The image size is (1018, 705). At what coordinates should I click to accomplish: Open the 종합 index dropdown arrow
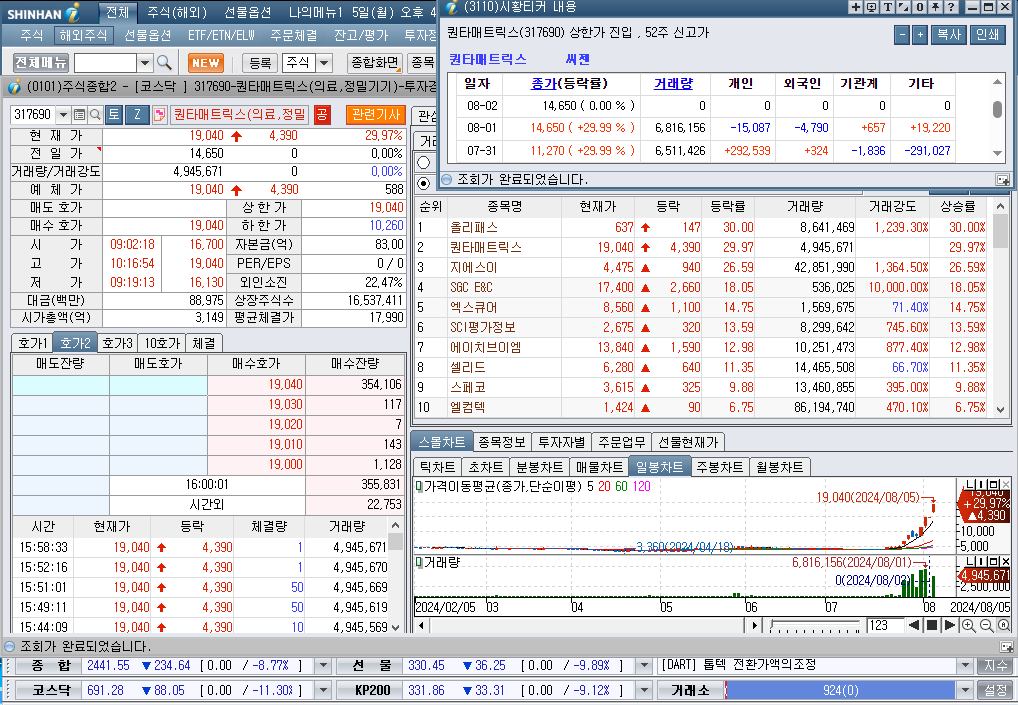point(323,666)
